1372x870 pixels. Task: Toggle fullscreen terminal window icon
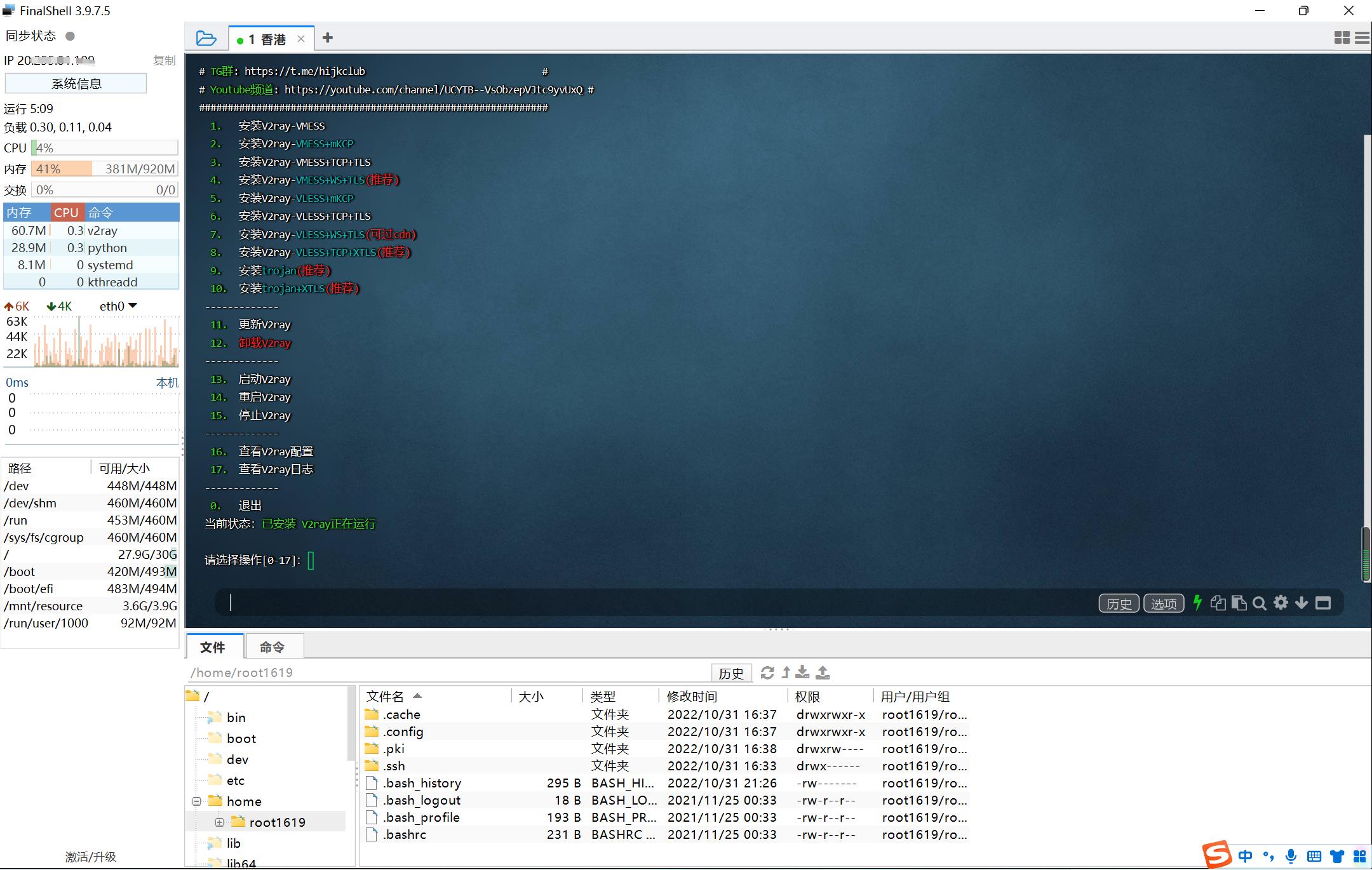pyautogui.click(x=1323, y=603)
